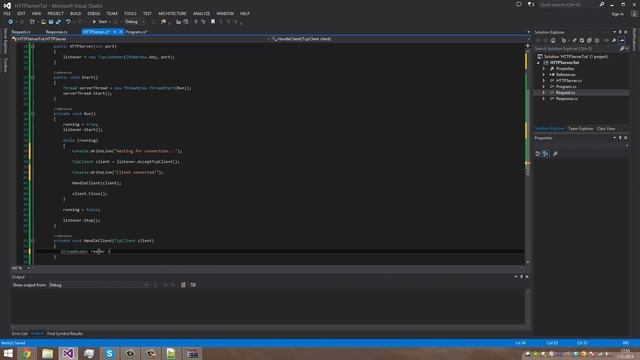This screenshot has height=360, width=640.
Task: Open the EDIT menu
Action: coord(21,13)
